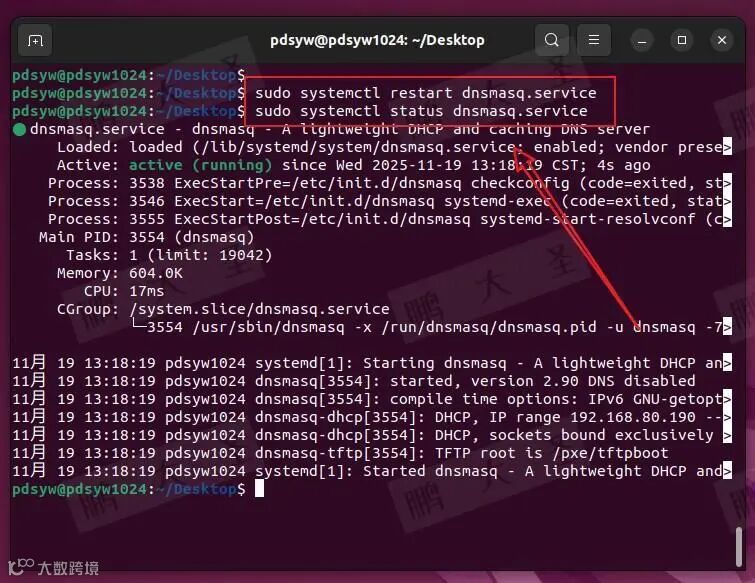This screenshot has height=583, width=755.
Task: Close the terminal window
Action: [722, 40]
